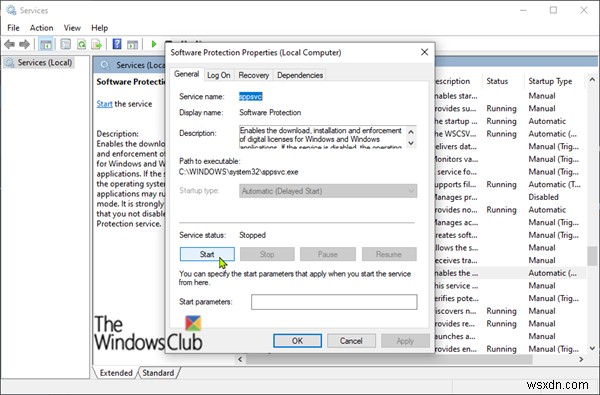The height and width of the screenshot is (395, 600).
Task: Open the Properties toolbar icon
Action: (66, 44)
